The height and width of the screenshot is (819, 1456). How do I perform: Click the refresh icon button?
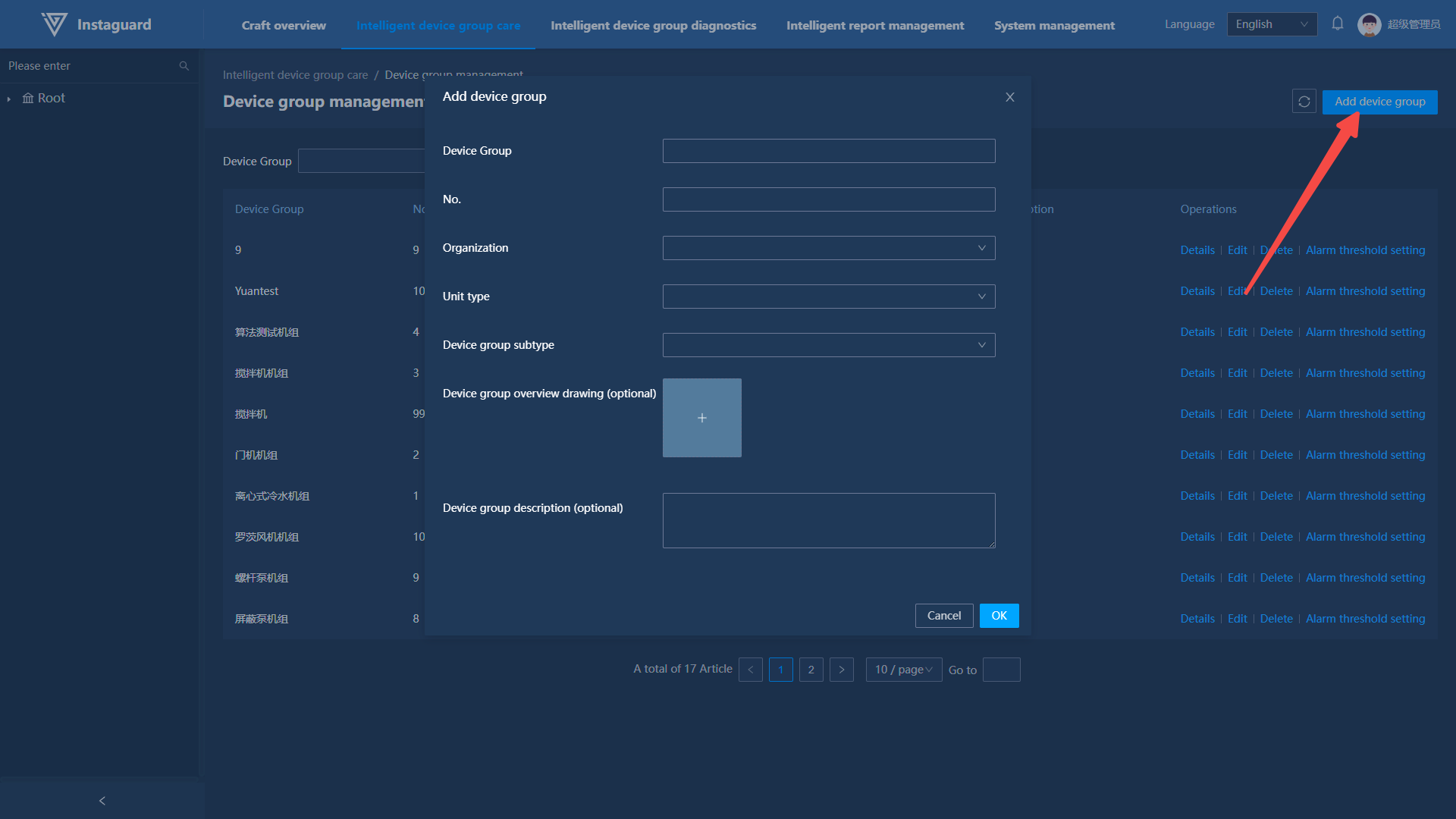pos(1304,102)
